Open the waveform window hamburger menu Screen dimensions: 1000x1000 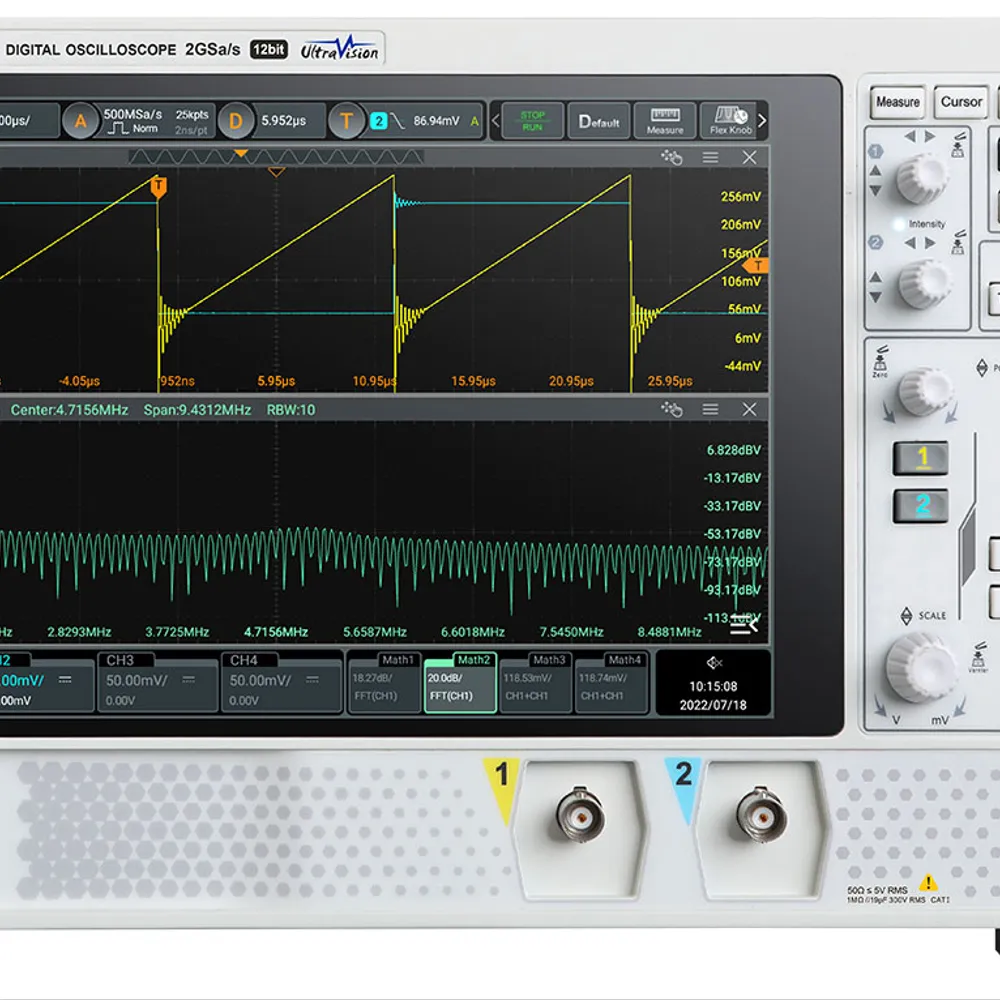(710, 158)
